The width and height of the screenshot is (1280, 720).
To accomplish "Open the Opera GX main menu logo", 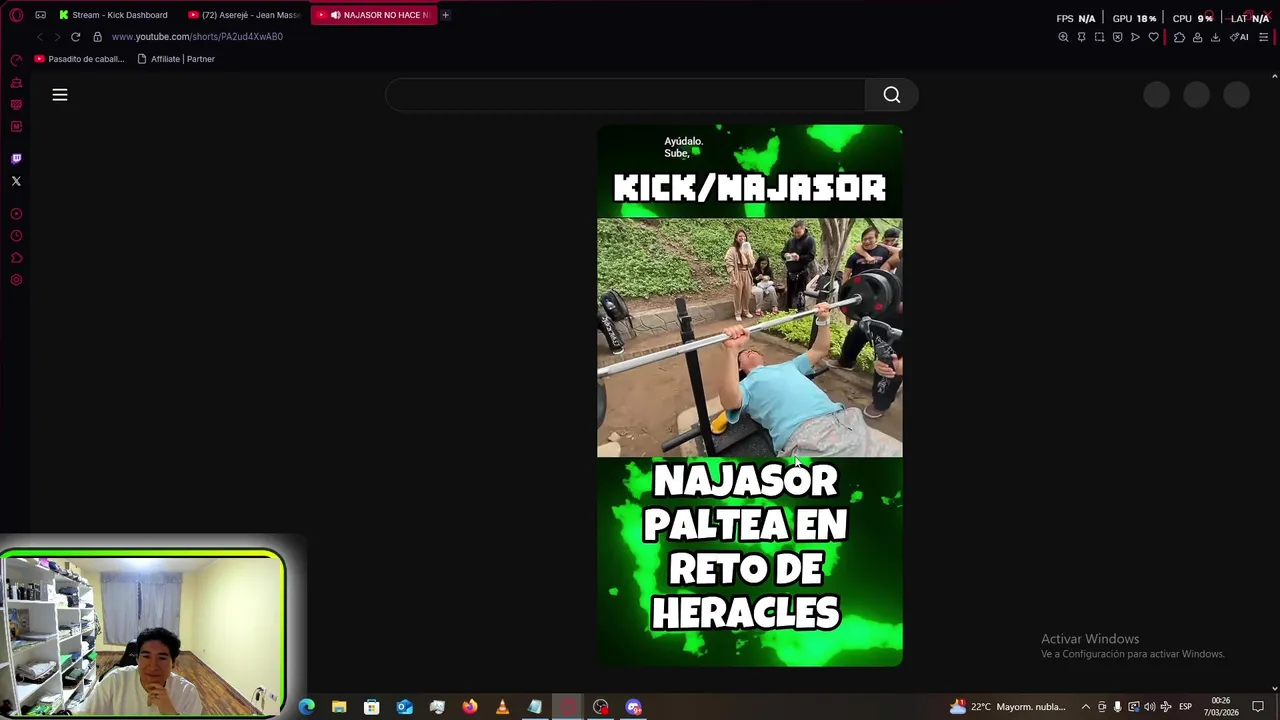I will pos(16,15).
